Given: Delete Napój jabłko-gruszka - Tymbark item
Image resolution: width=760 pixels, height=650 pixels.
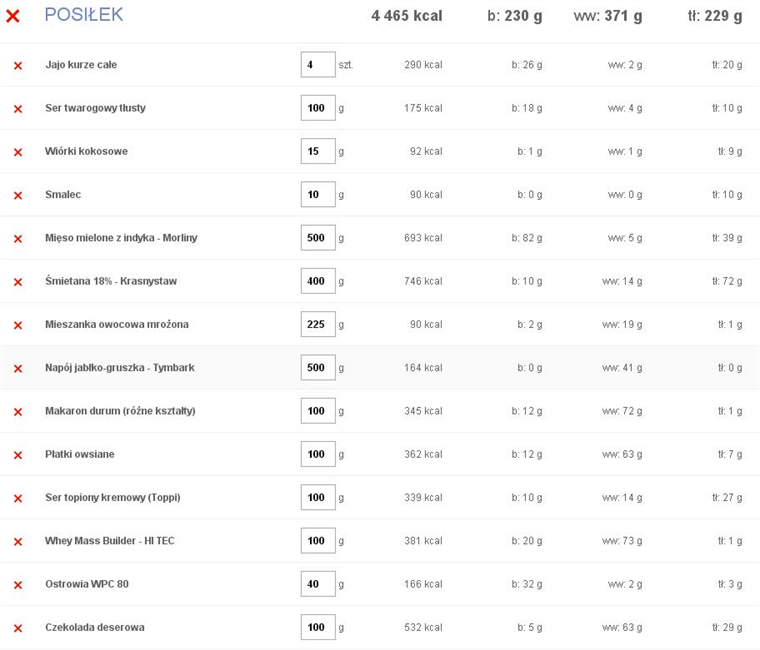Looking at the screenshot, I should click(17, 369).
